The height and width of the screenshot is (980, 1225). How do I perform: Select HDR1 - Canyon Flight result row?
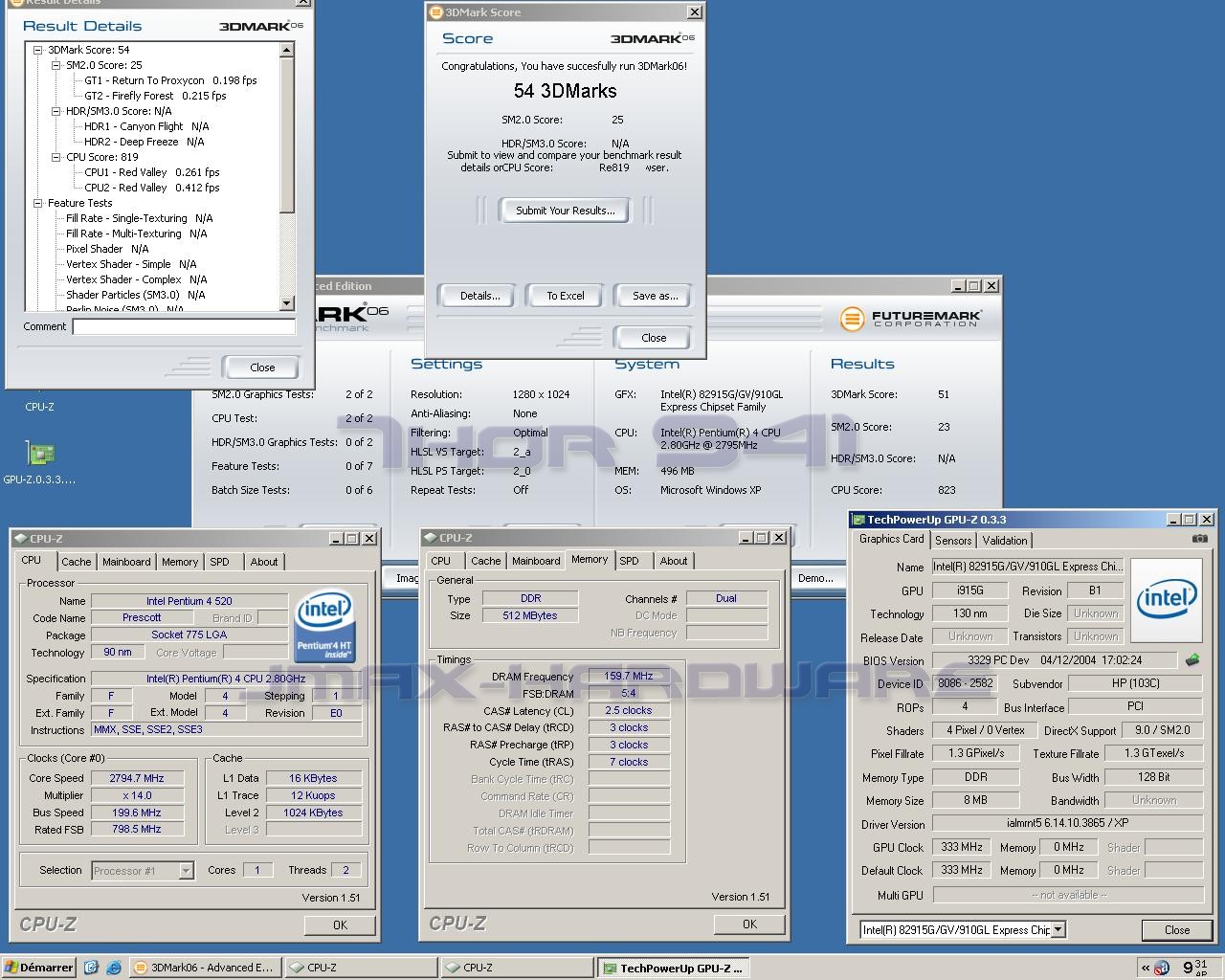coord(146,126)
